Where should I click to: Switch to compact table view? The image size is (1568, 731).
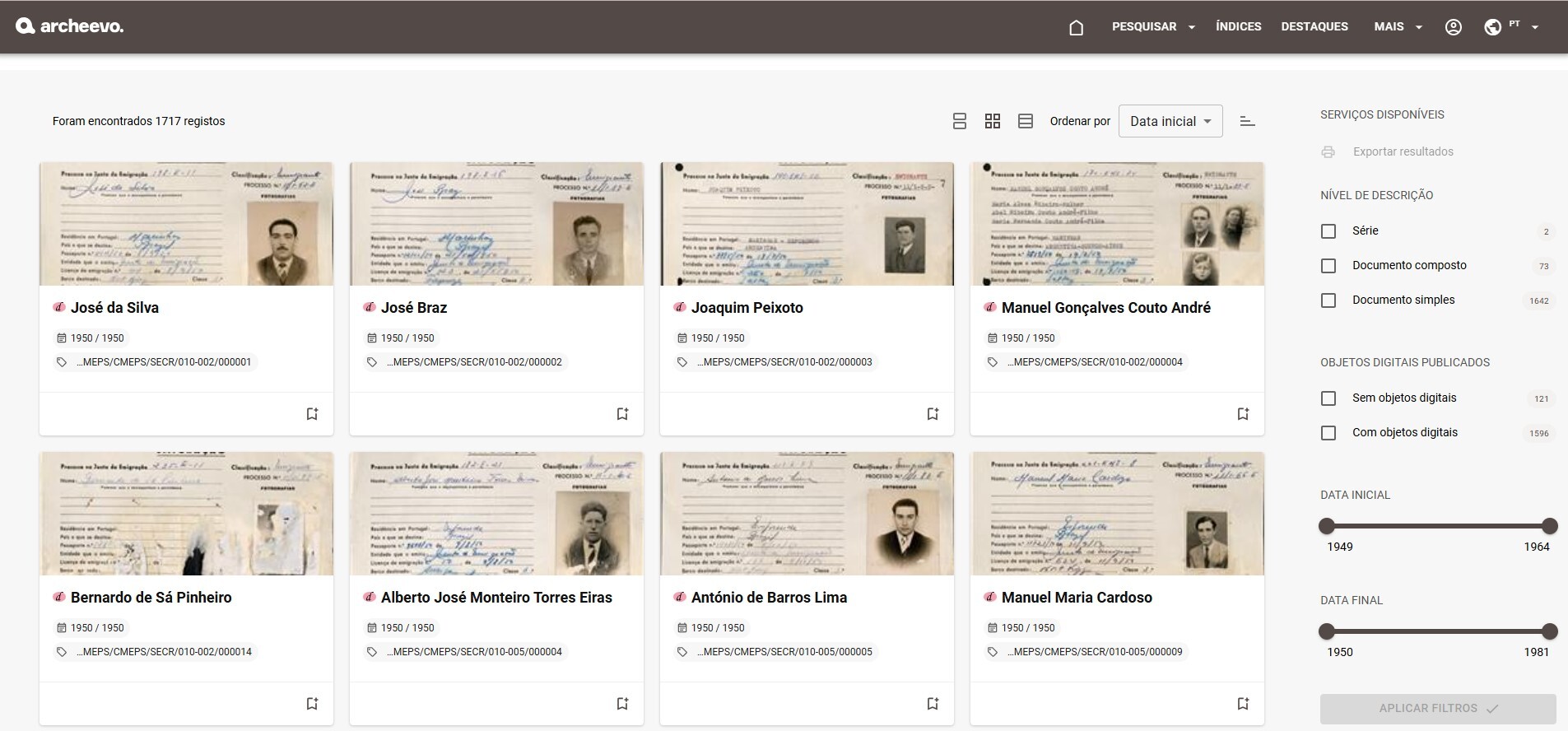click(1026, 122)
